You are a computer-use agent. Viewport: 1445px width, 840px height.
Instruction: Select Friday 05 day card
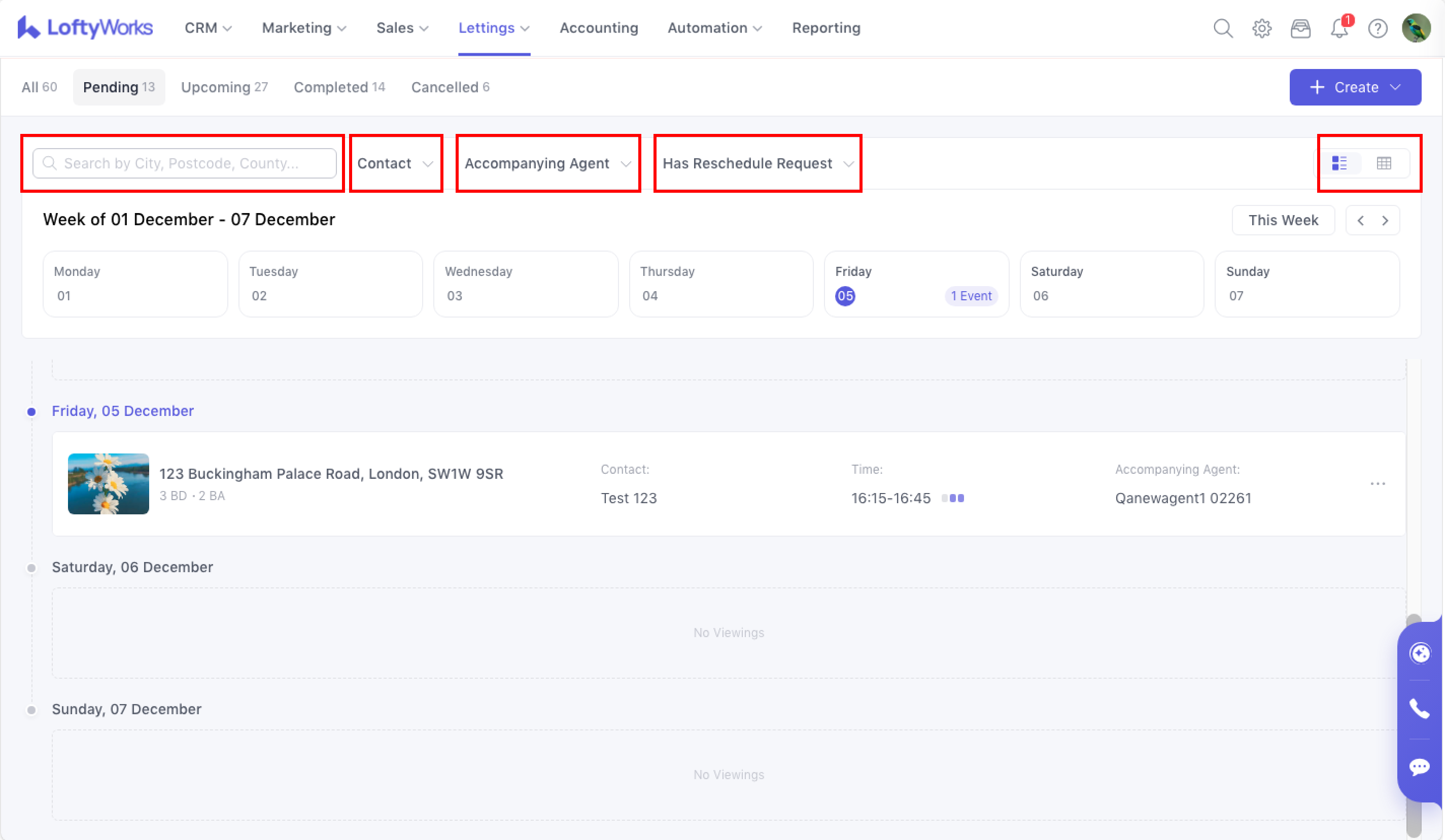point(916,284)
